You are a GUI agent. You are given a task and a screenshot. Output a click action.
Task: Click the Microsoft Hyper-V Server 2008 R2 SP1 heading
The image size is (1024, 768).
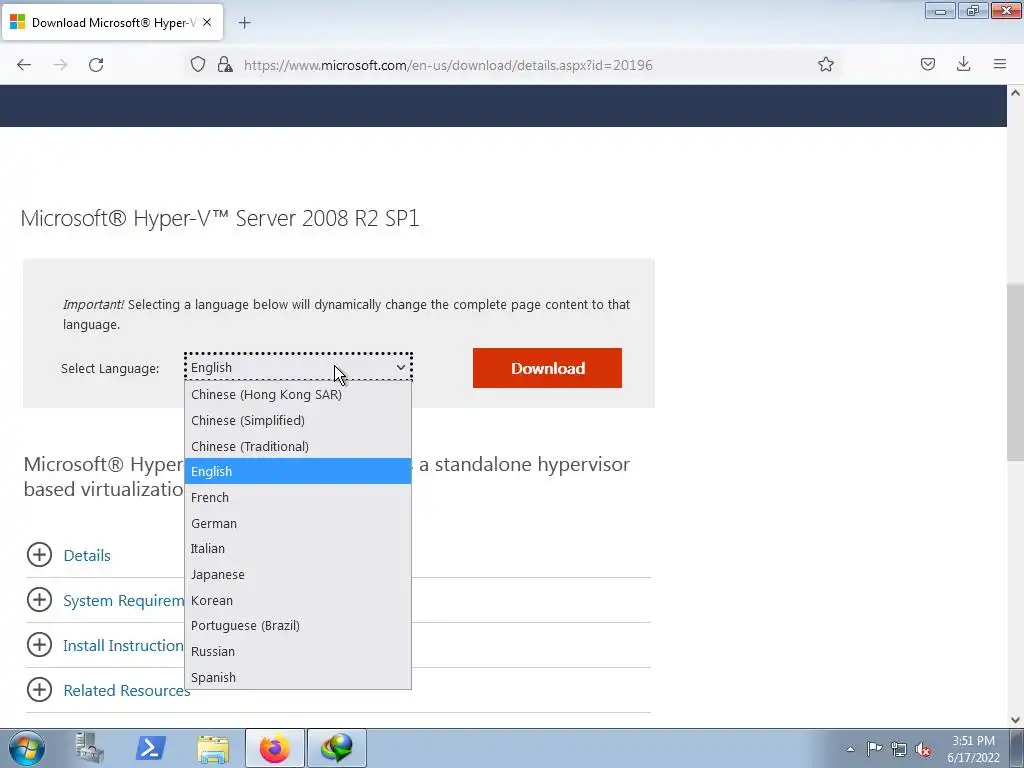click(220, 218)
